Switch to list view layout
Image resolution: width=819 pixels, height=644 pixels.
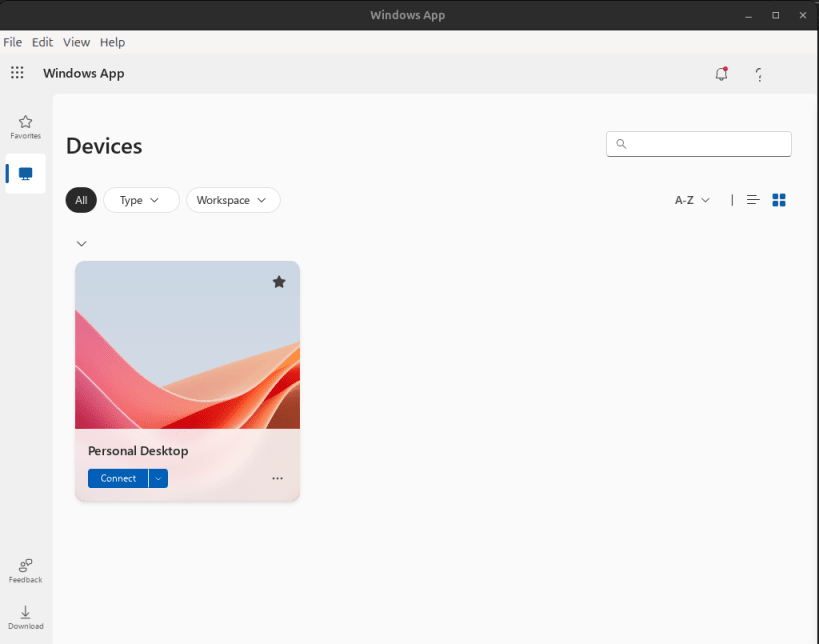pos(753,200)
